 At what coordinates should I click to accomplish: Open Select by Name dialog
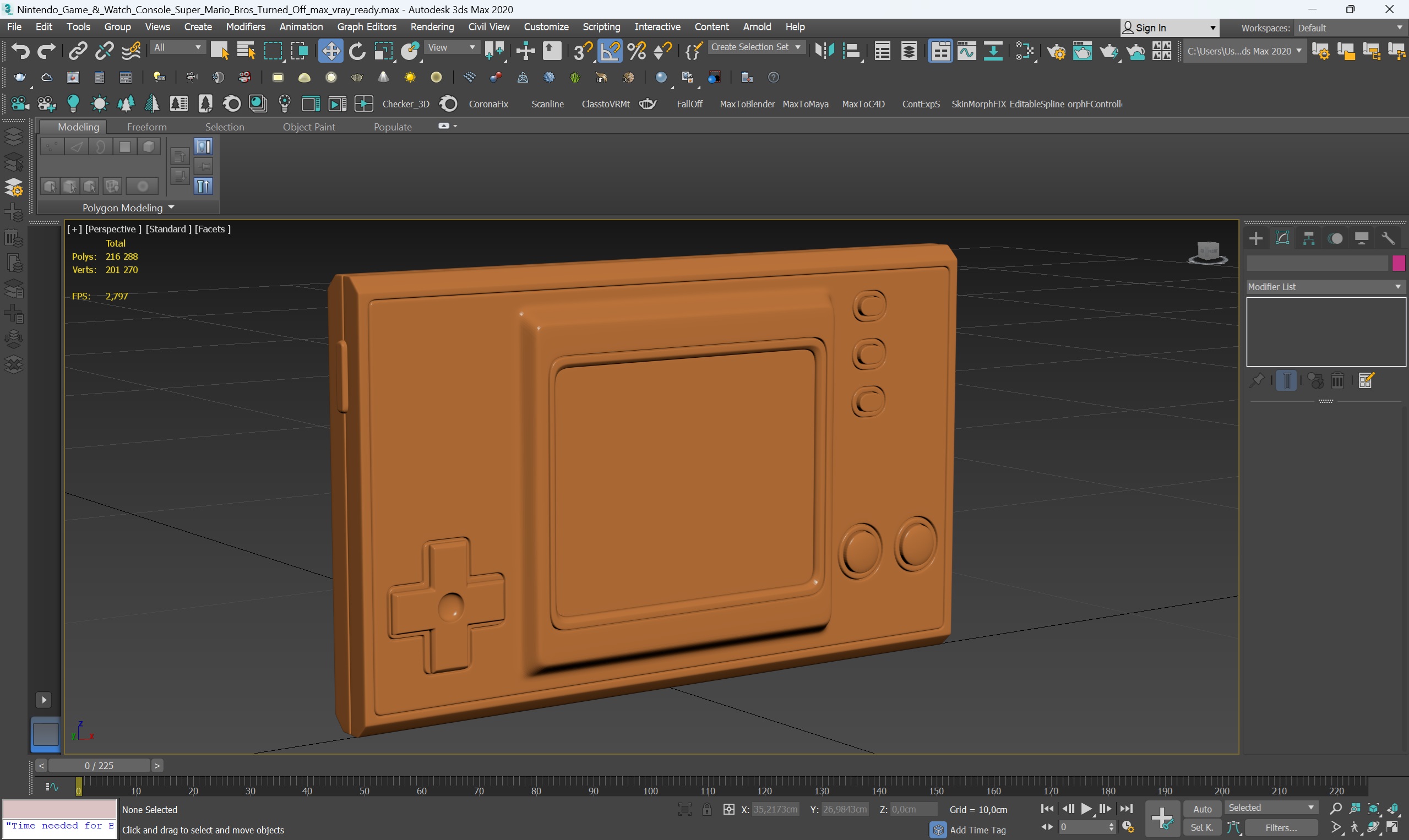pos(246,51)
